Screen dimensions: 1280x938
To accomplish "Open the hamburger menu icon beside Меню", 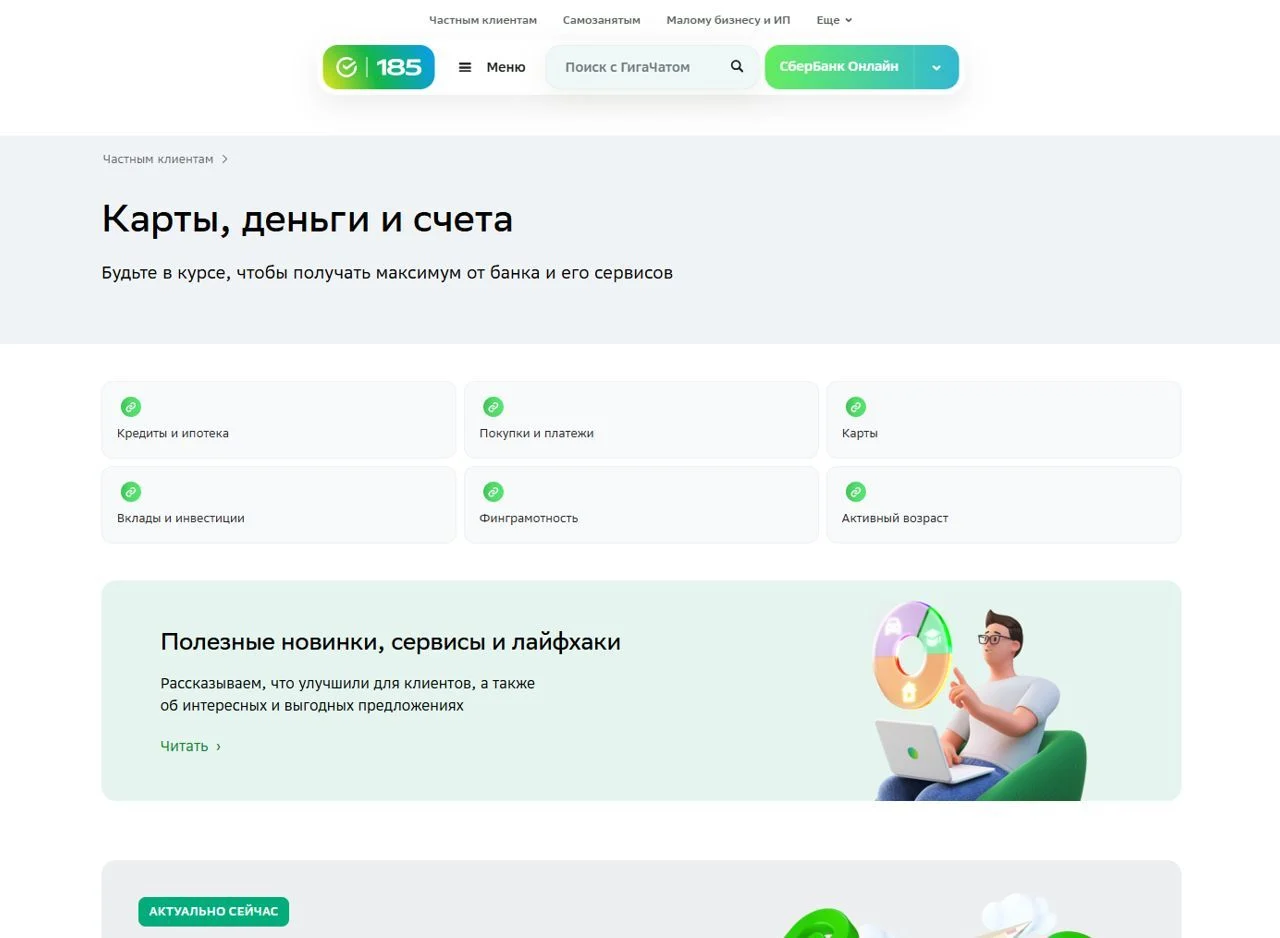I will [x=465, y=67].
